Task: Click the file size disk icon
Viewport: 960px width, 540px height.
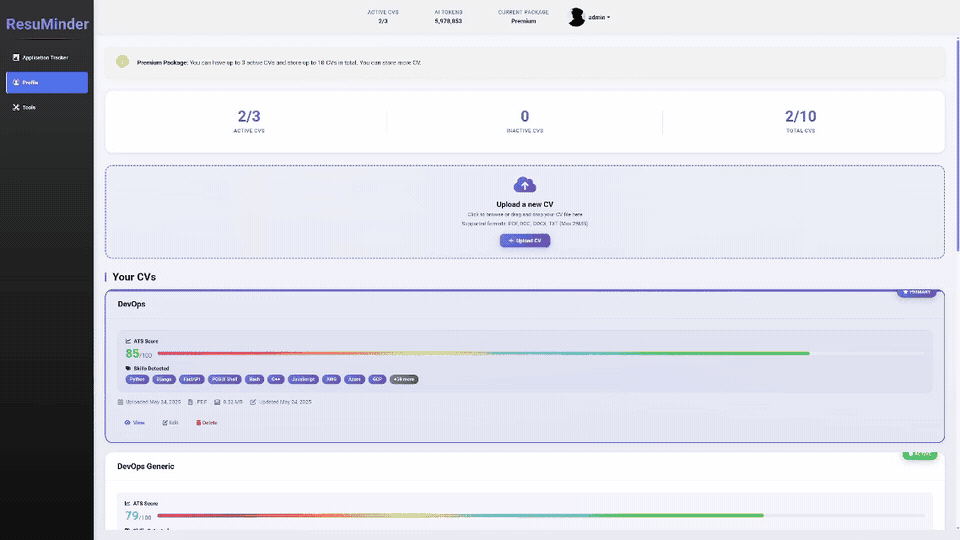Action: (x=217, y=402)
